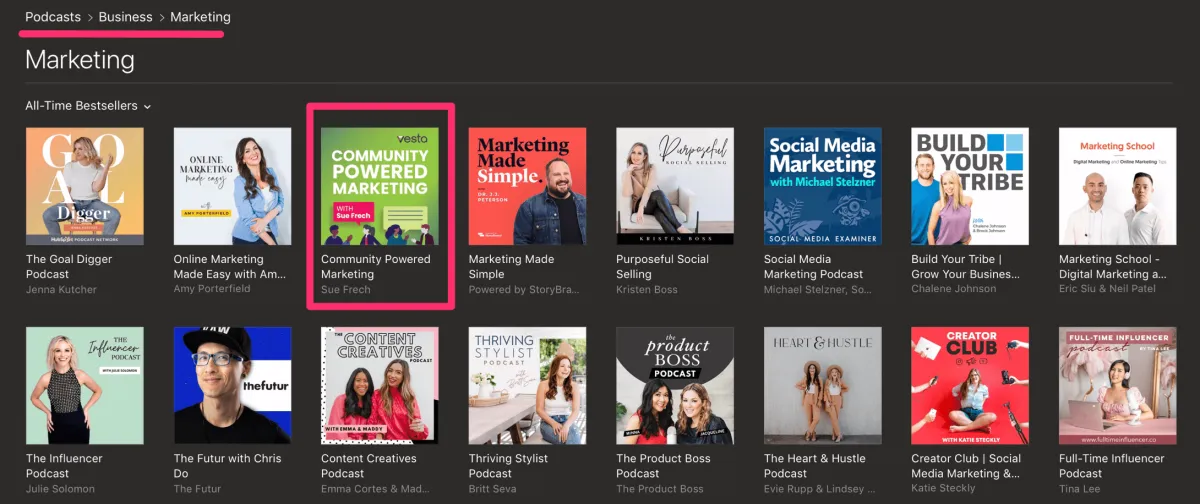Click 'Powered by StoryBra...' author text
This screenshot has height=504, width=1200.
tap(525, 289)
